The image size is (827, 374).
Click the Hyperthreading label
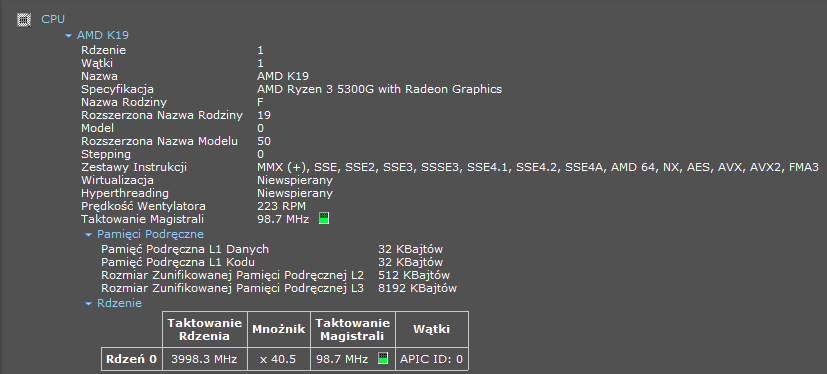pyautogui.click(x=125, y=193)
